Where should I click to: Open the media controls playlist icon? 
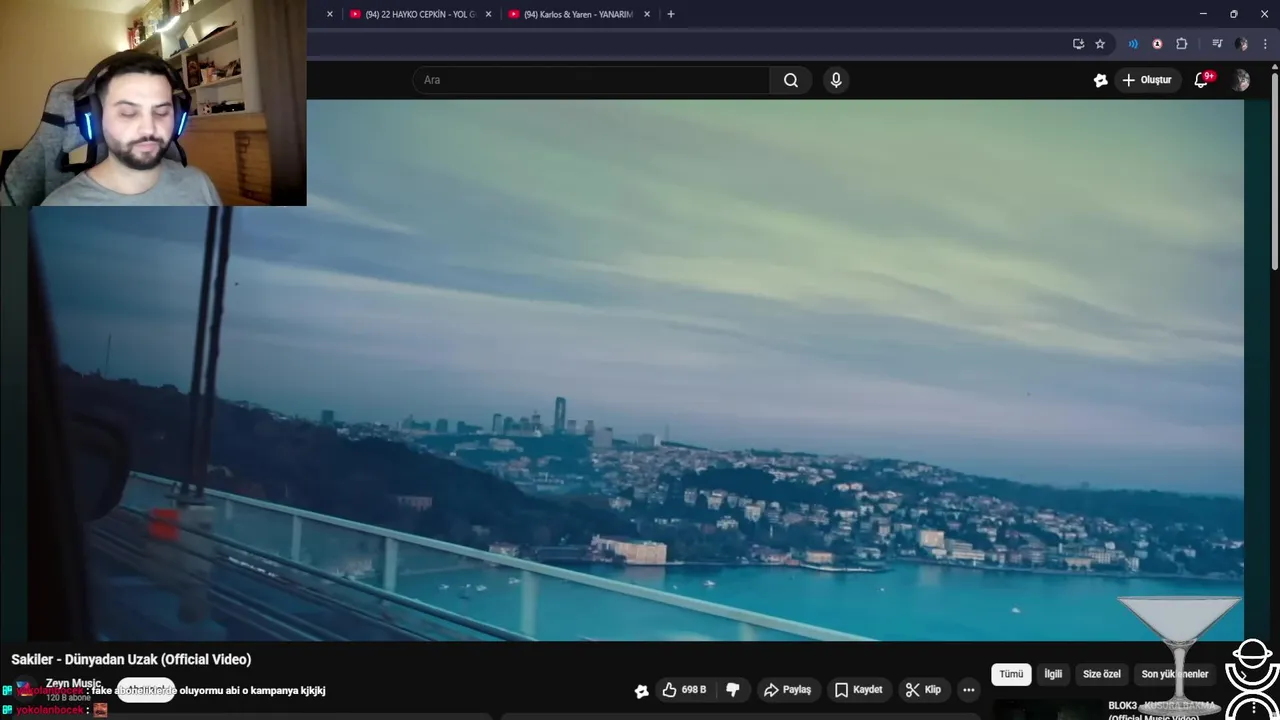[1217, 44]
